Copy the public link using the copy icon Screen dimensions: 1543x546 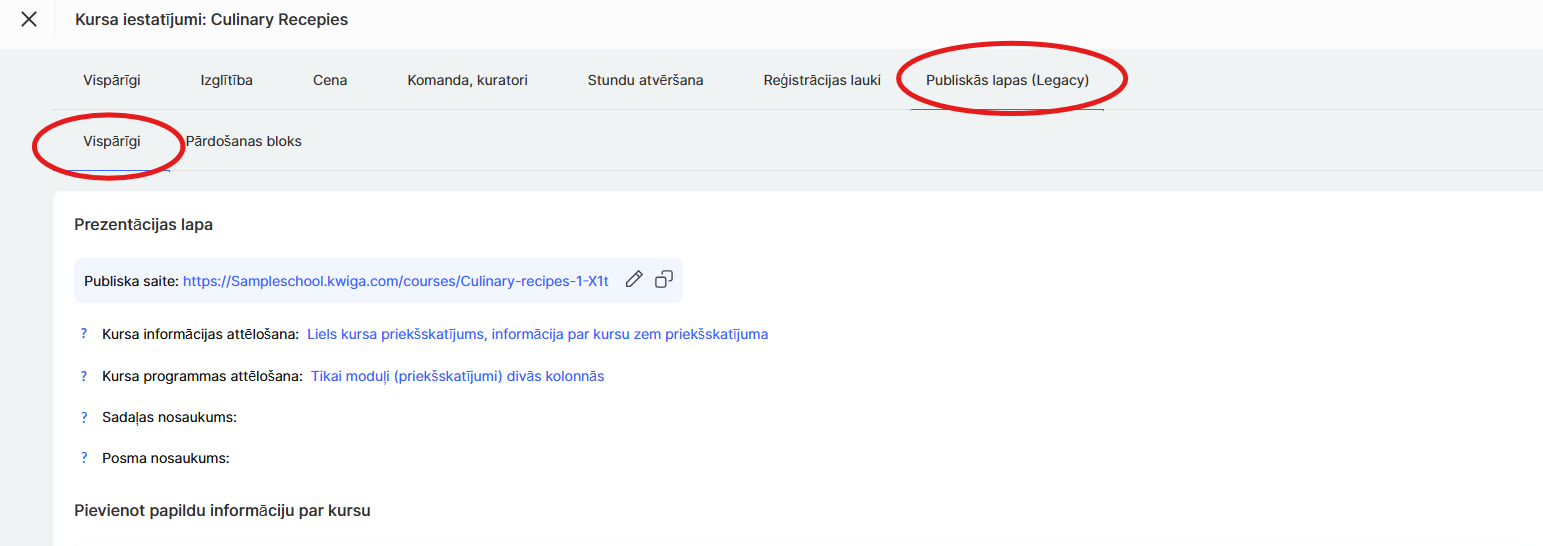(664, 280)
